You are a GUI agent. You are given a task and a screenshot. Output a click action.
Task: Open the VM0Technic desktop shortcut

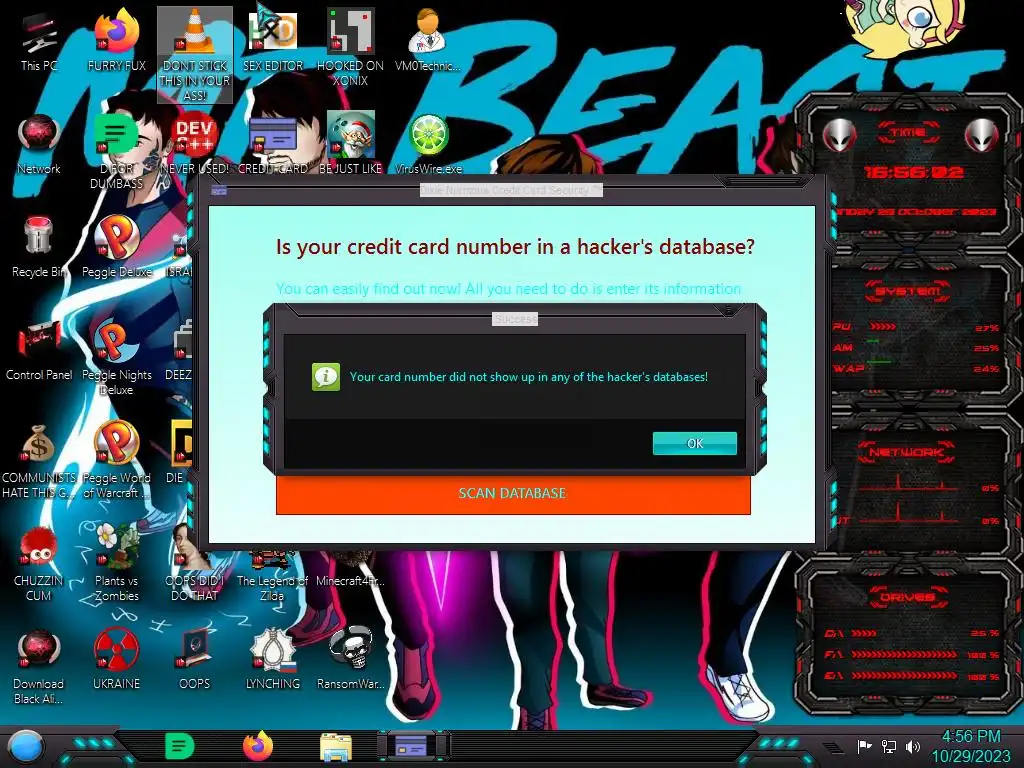click(428, 41)
